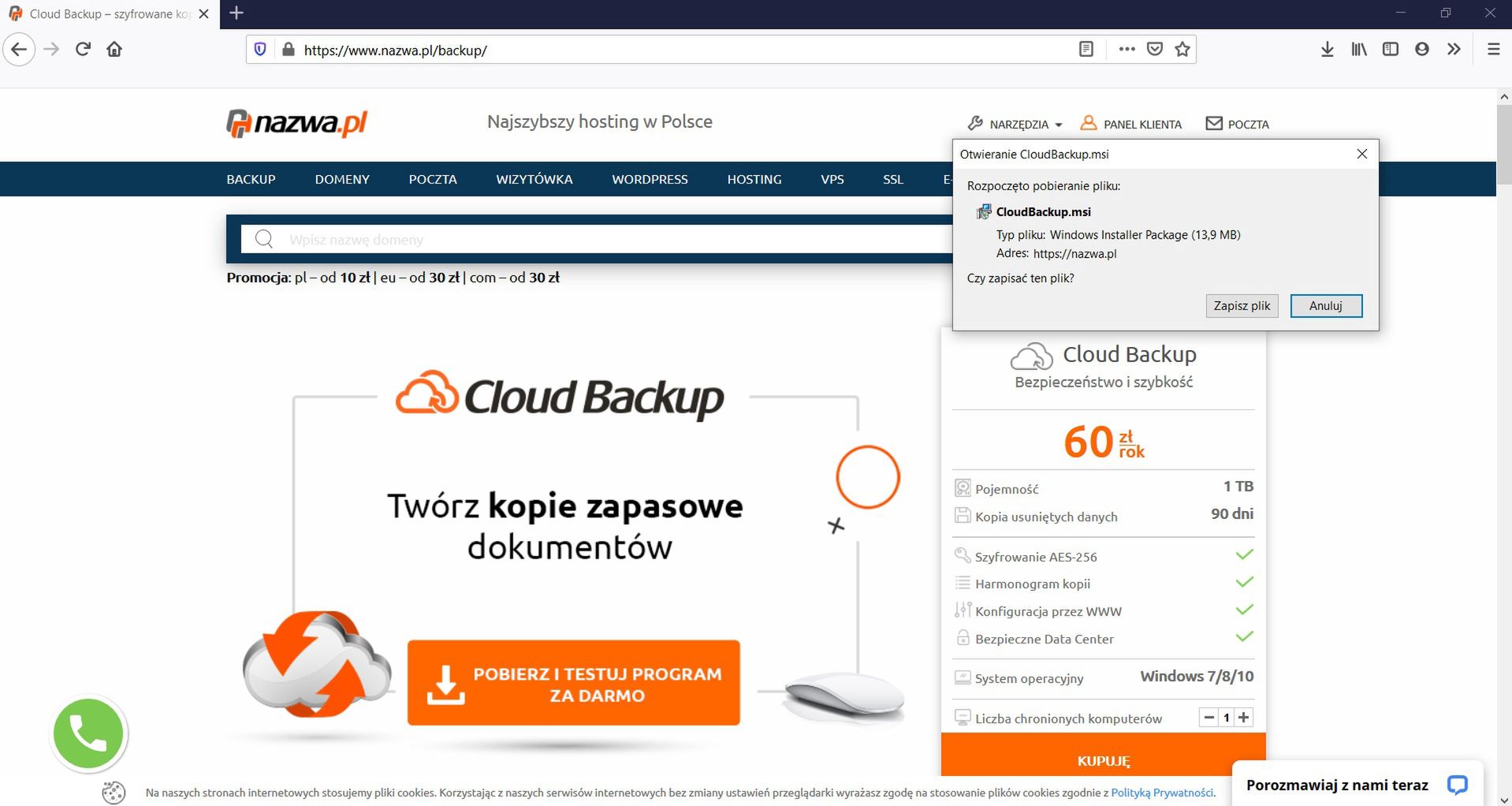Open the browser home page

click(x=114, y=50)
